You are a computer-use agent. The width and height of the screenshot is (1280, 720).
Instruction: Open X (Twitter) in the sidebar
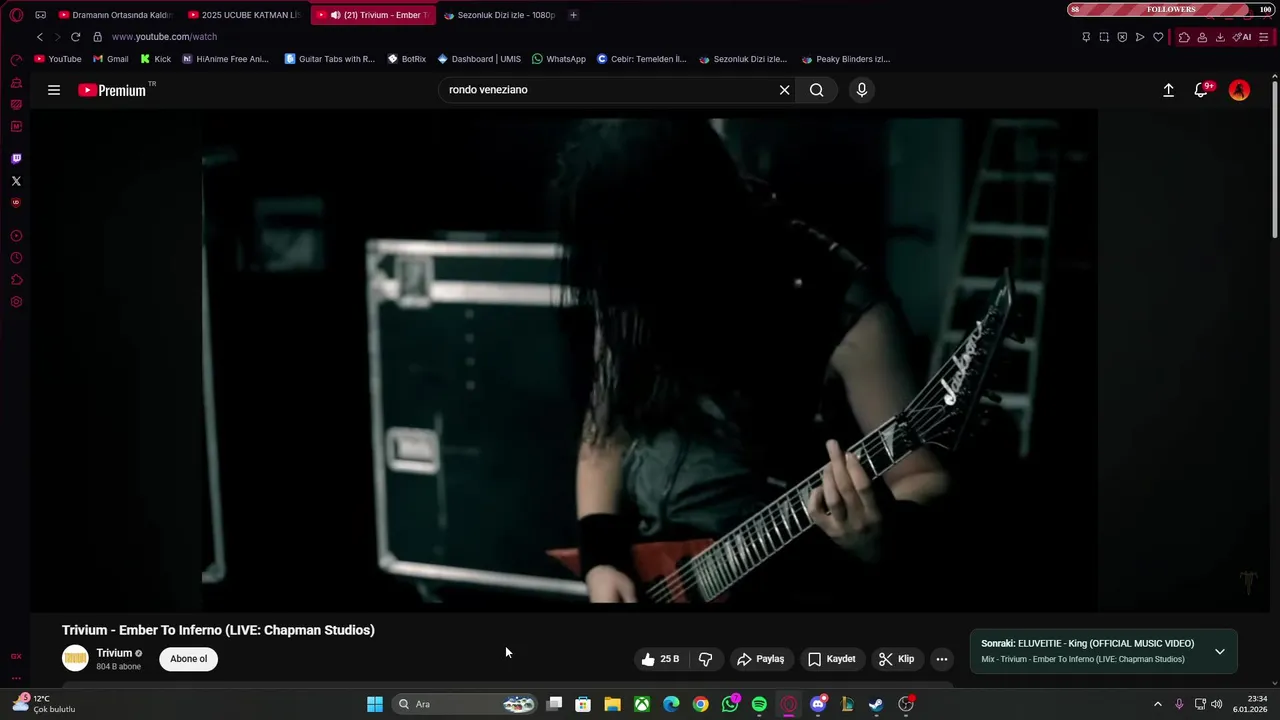[x=16, y=181]
